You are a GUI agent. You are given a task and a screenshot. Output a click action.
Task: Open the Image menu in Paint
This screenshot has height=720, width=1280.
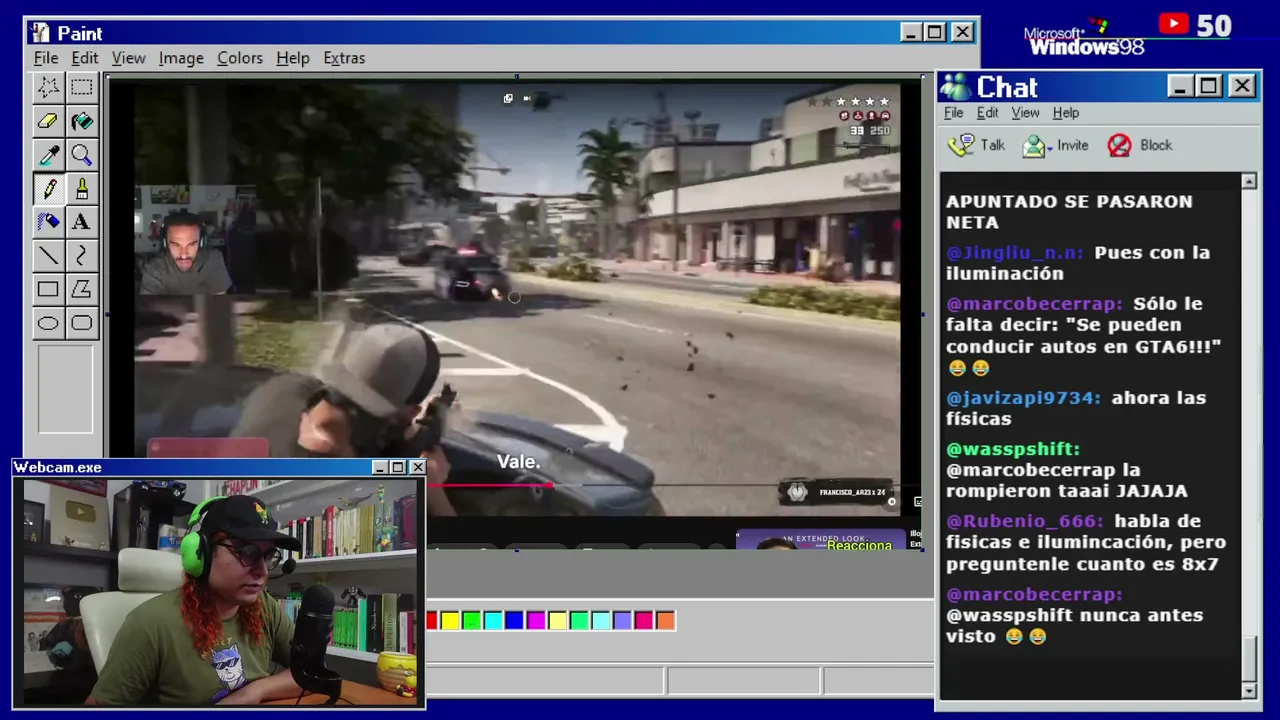(181, 58)
